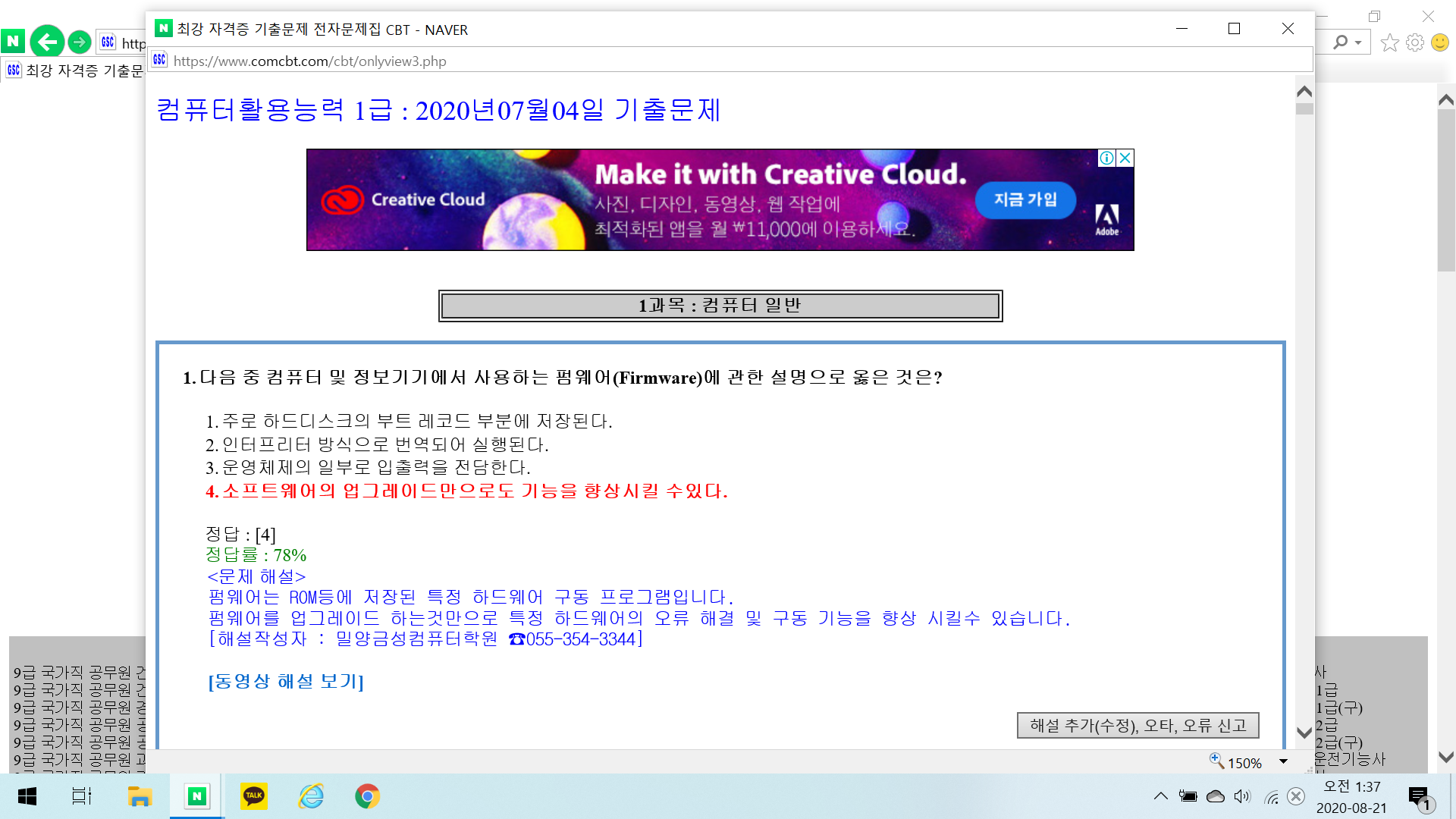Open File Explorer from the taskbar
This screenshot has width=1456, height=819.
point(140,796)
